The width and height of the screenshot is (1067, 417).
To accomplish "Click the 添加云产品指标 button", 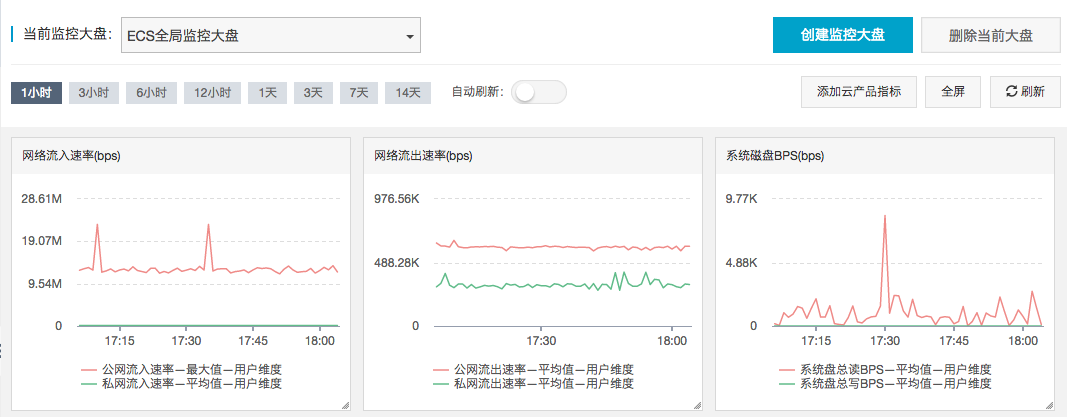I will click(859, 92).
